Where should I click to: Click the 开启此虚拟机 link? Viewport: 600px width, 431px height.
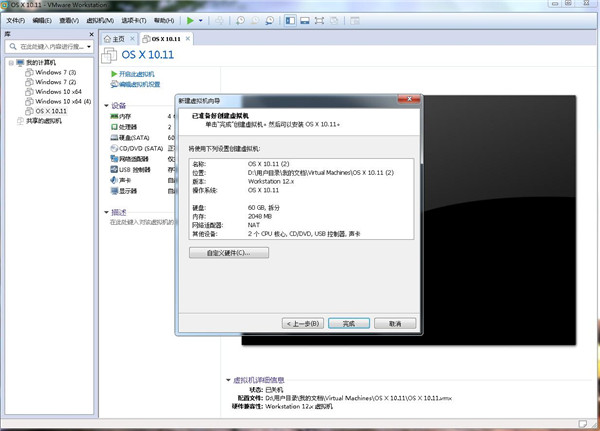133,74
